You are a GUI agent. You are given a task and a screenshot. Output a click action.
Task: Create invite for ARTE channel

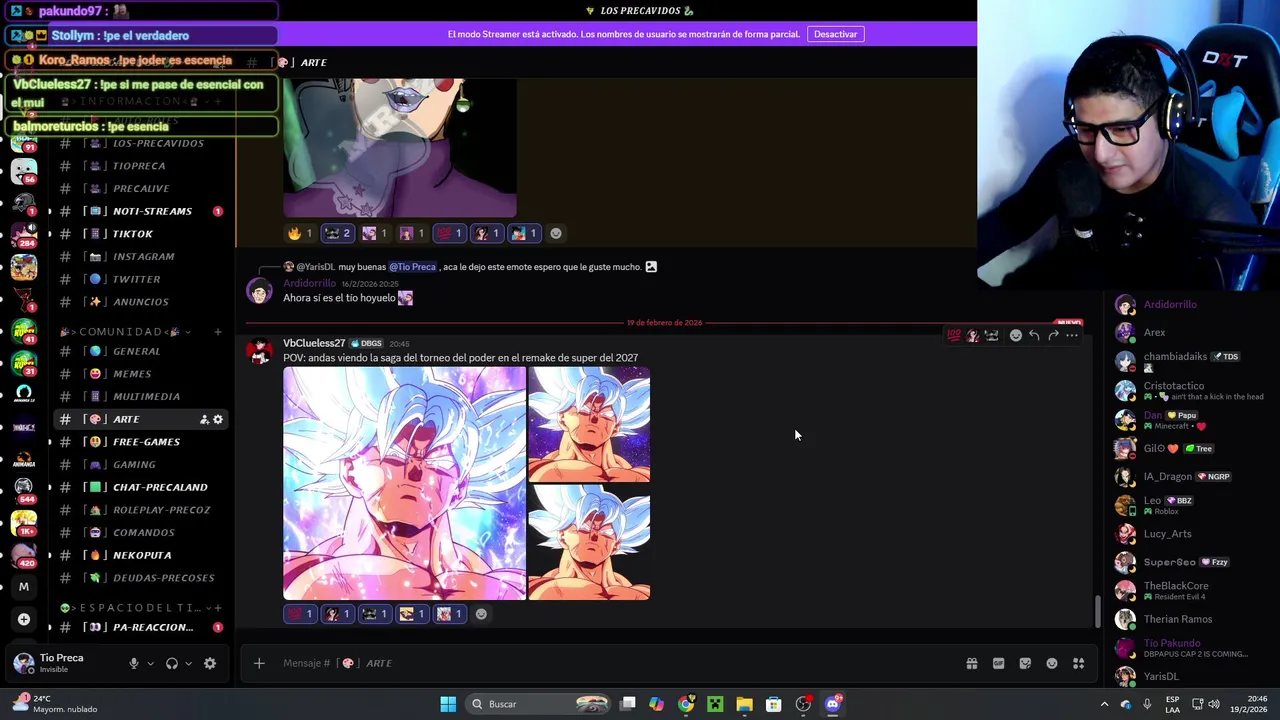tap(204, 420)
